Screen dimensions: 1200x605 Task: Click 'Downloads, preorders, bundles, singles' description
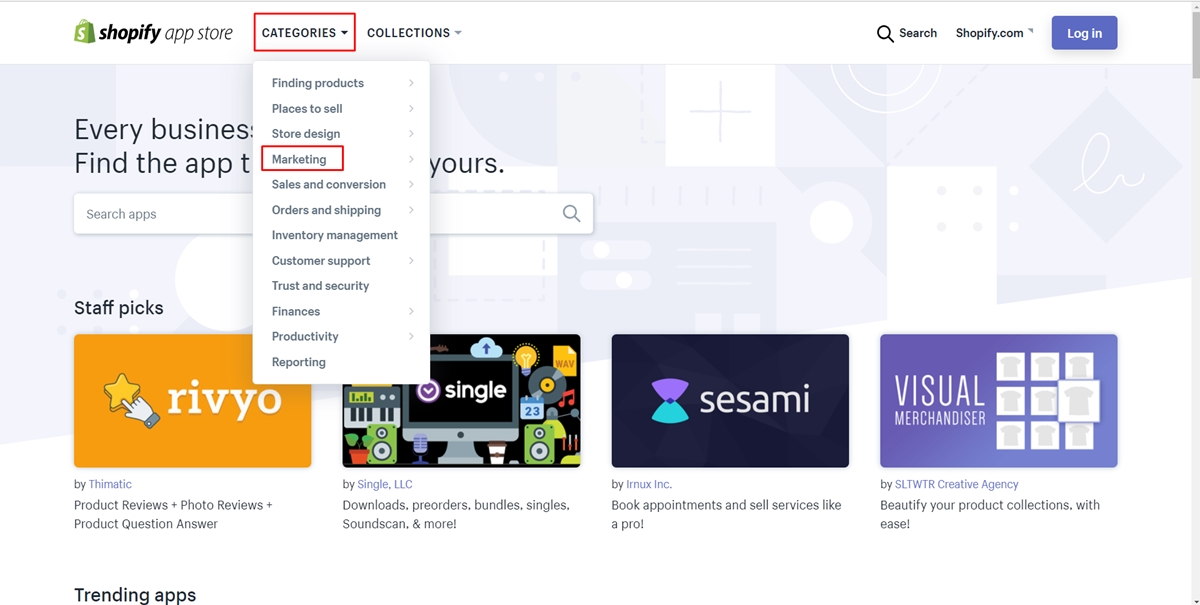(456, 514)
